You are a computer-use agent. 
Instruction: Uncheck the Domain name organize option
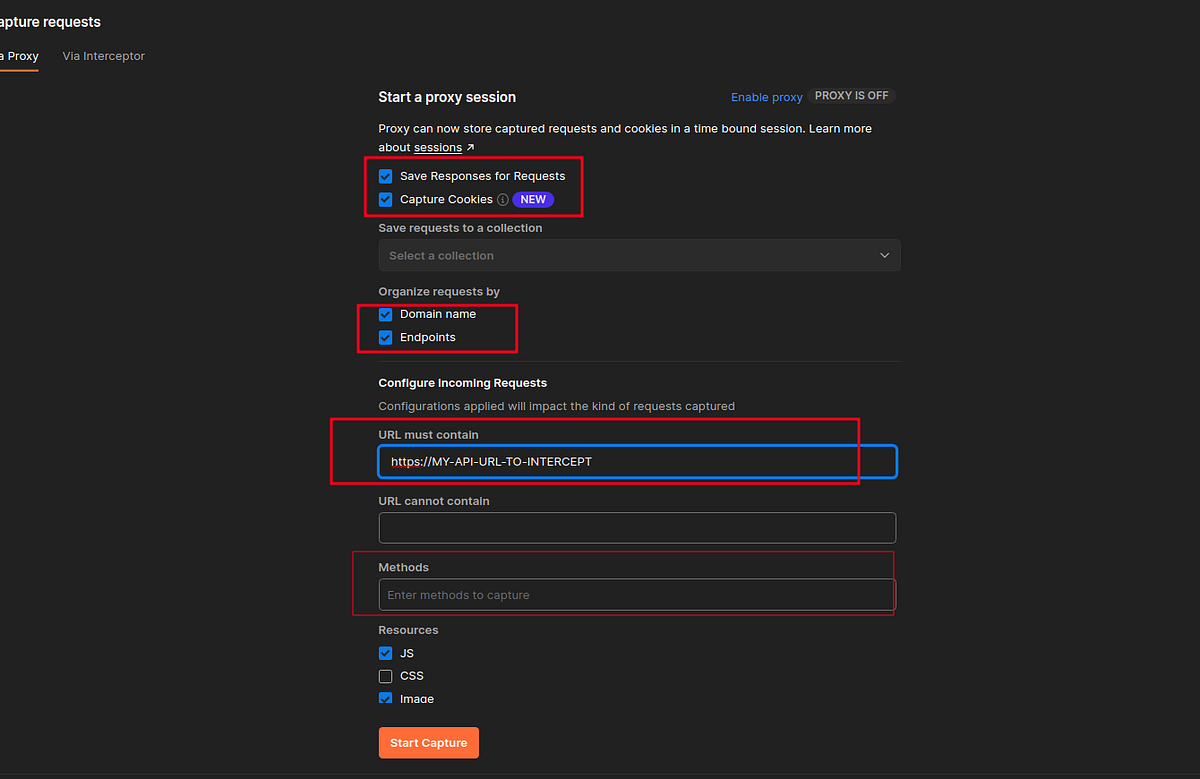tap(385, 313)
